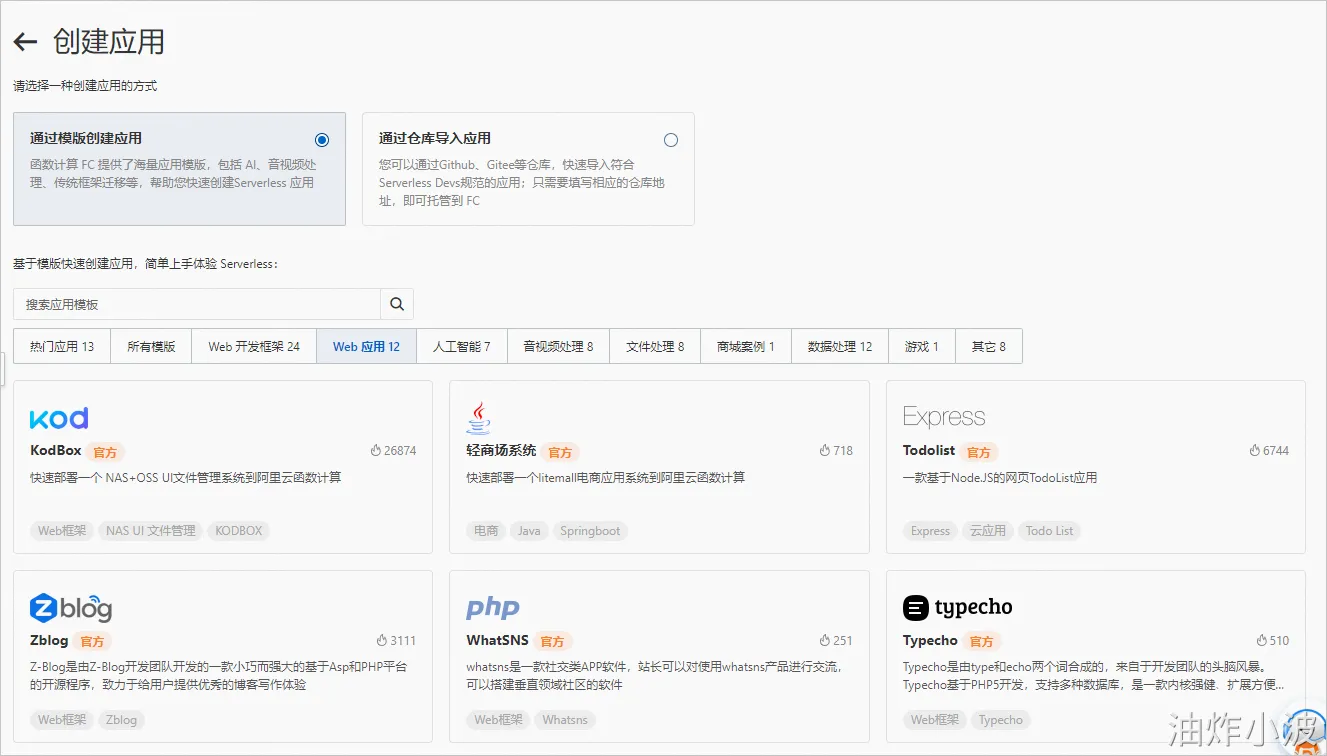Image resolution: width=1327 pixels, height=756 pixels.
Task: Click the KodBox description 快速部署一个 NAS+OSS UI文件管理系统到阿里云函数计算
Action: click(x=186, y=478)
